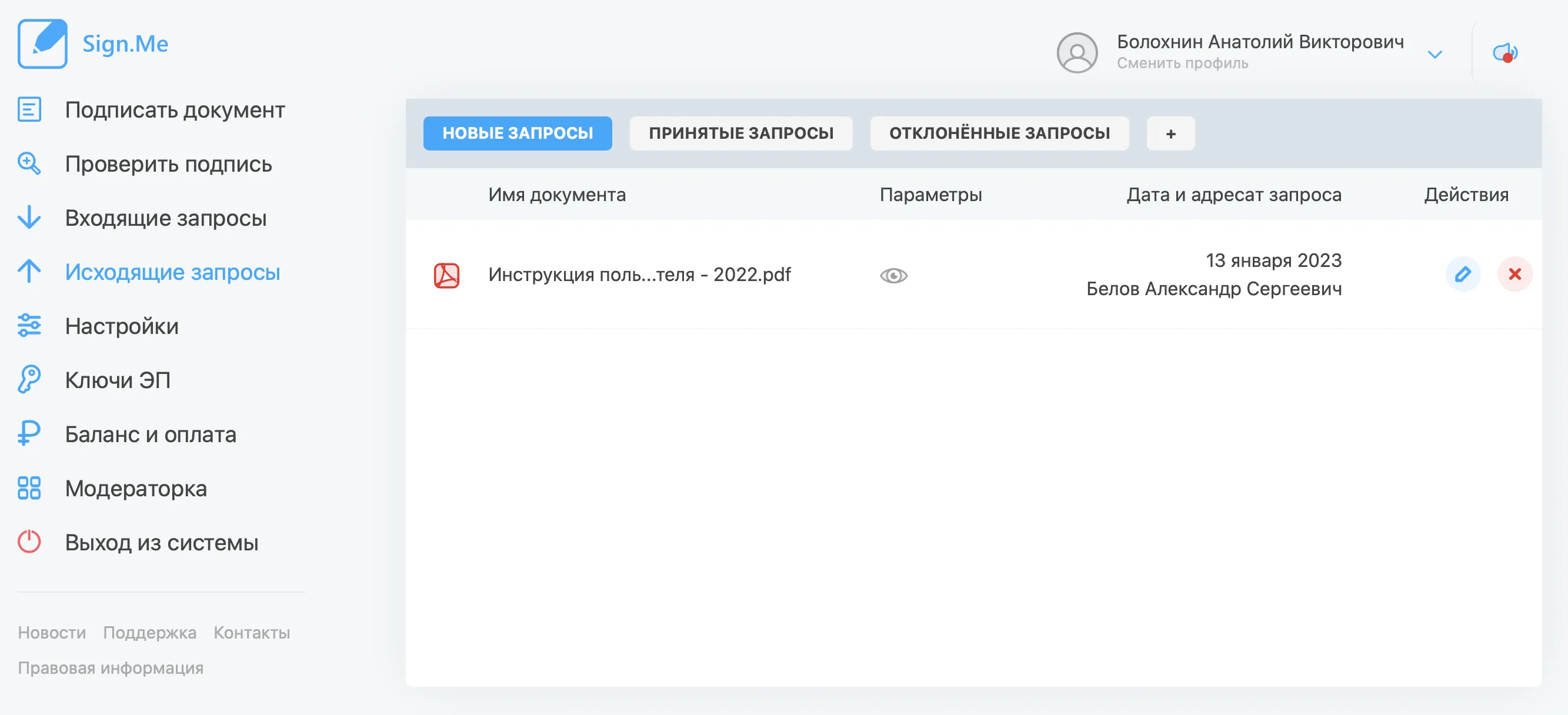Click the key icon for Ключи ЭП
Viewport: 1568px width, 715px height.
pos(29,380)
